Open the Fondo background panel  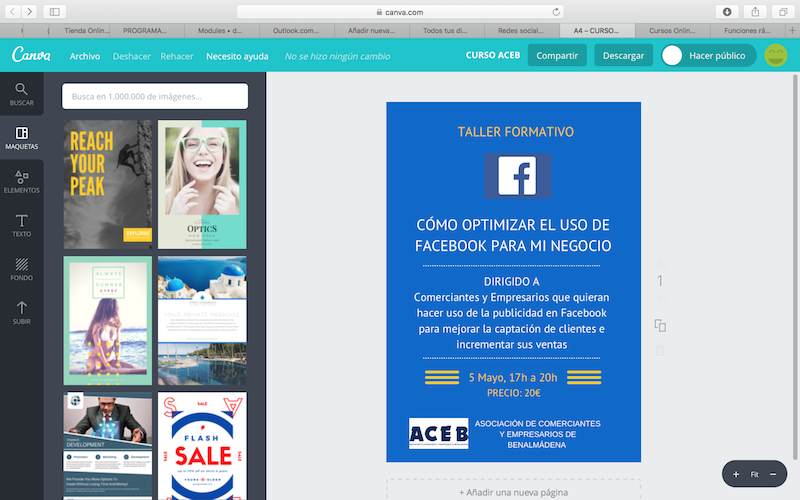pyautogui.click(x=21, y=269)
